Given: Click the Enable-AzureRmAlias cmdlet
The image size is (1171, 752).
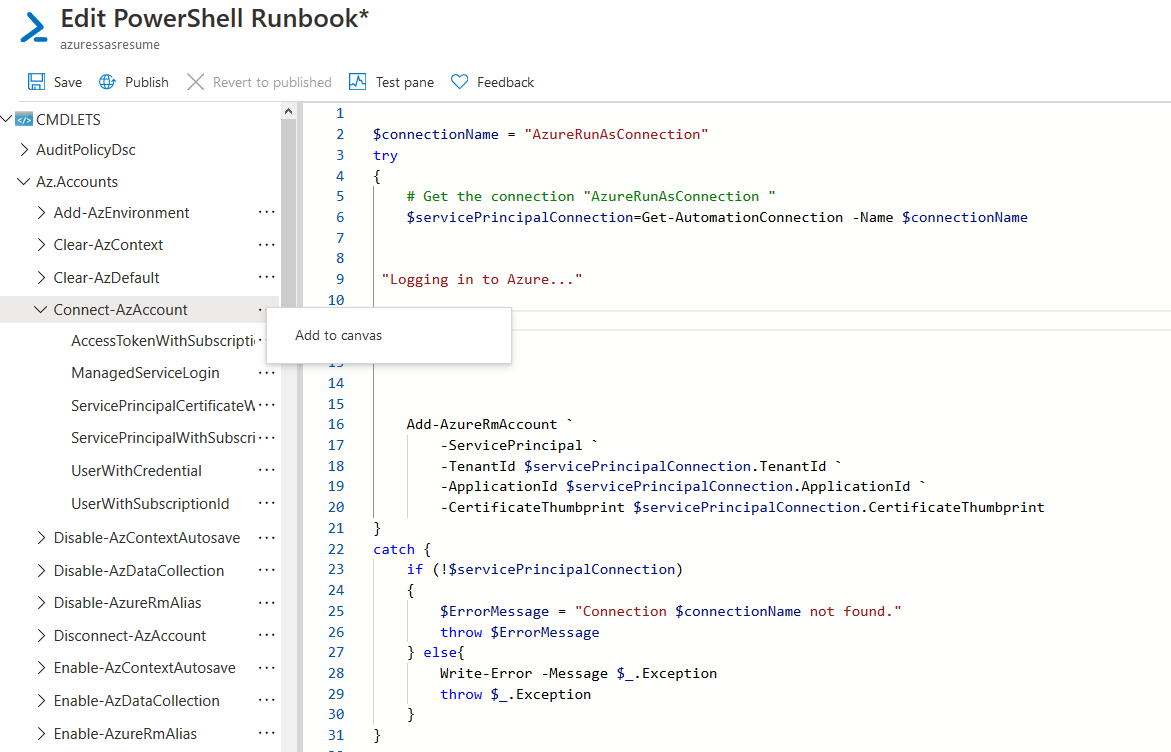Looking at the screenshot, I should tap(125, 734).
